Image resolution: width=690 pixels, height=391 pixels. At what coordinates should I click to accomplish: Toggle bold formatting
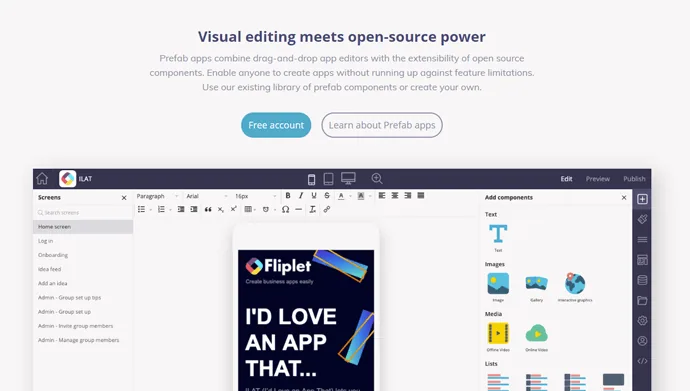288,196
